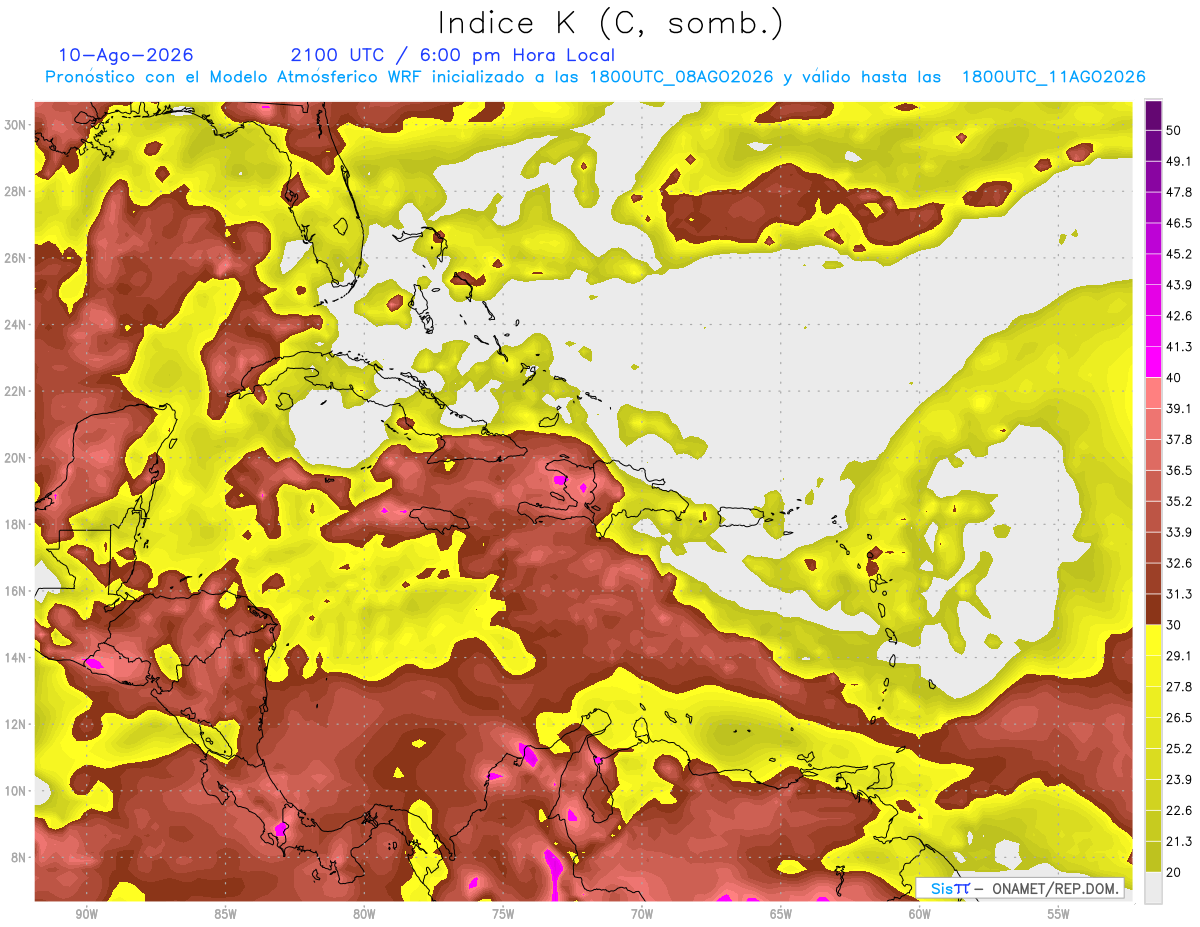Select the colorbar value 47.8
This screenshot has height=927, width=1200.
click(x=1178, y=192)
